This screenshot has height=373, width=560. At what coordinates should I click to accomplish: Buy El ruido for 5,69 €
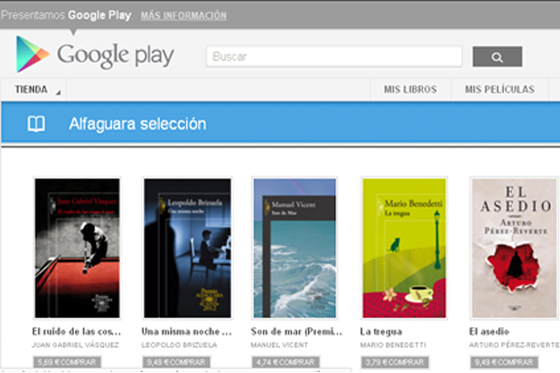click(67, 362)
